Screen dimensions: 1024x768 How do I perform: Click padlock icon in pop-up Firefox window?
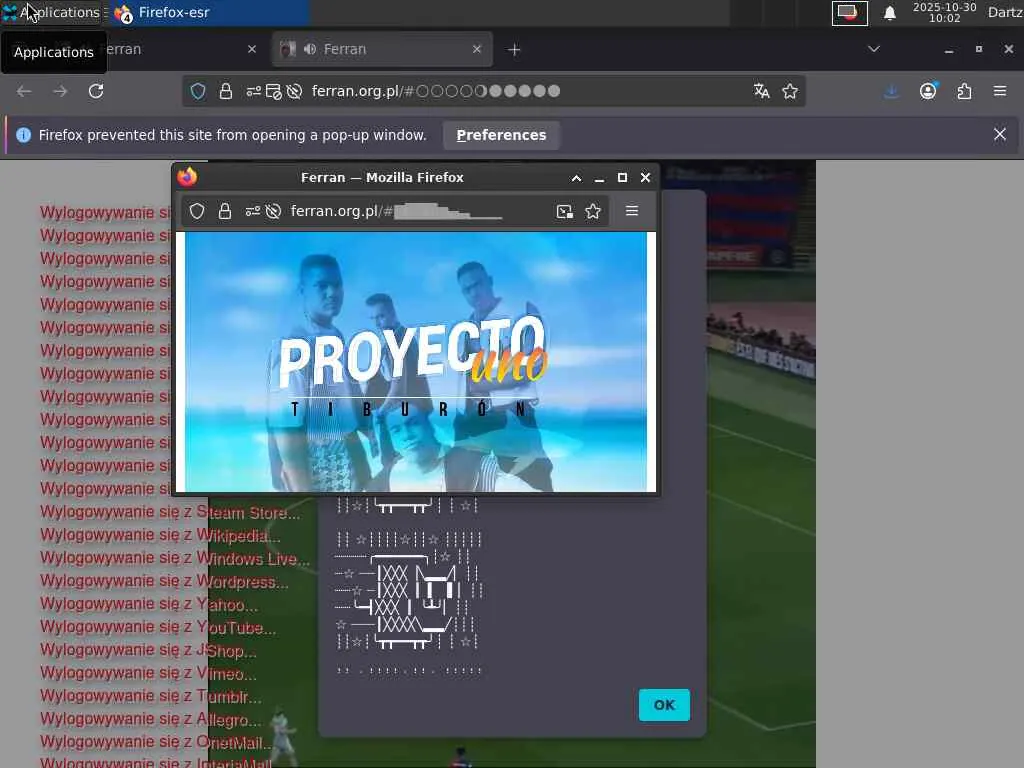pyautogui.click(x=225, y=211)
